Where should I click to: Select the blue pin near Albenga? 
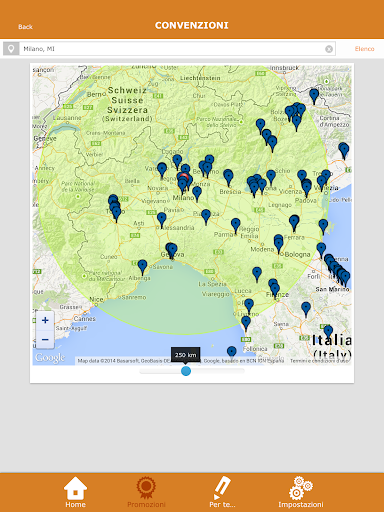pos(142,267)
